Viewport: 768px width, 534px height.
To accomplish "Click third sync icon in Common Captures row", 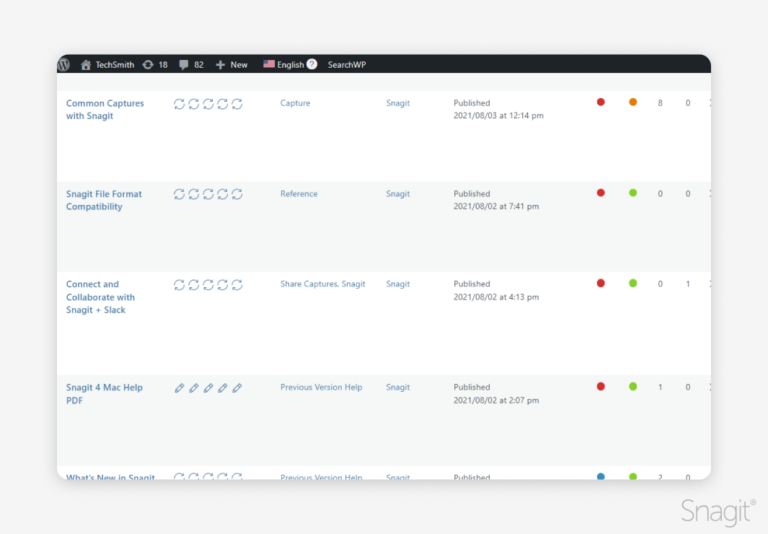I will click(x=208, y=104).
